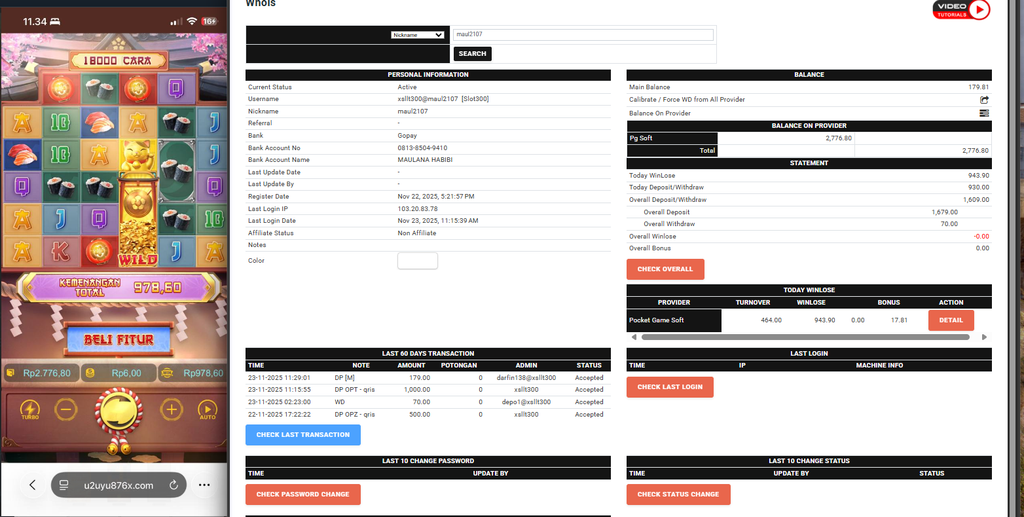1024x517 pixels.
Task: Click the Today Winlose horizontal scrollbar
Action: [x=805, y=337]
